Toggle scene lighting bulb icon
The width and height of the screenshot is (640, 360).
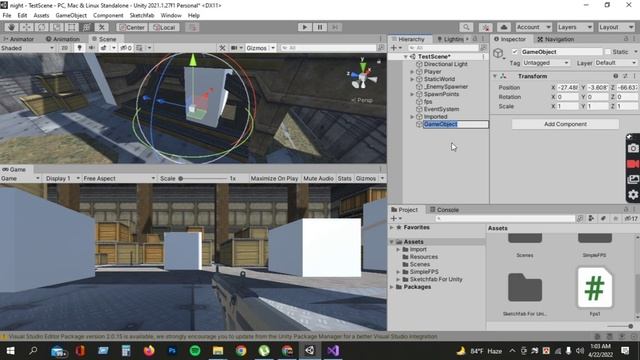[80, 48]
